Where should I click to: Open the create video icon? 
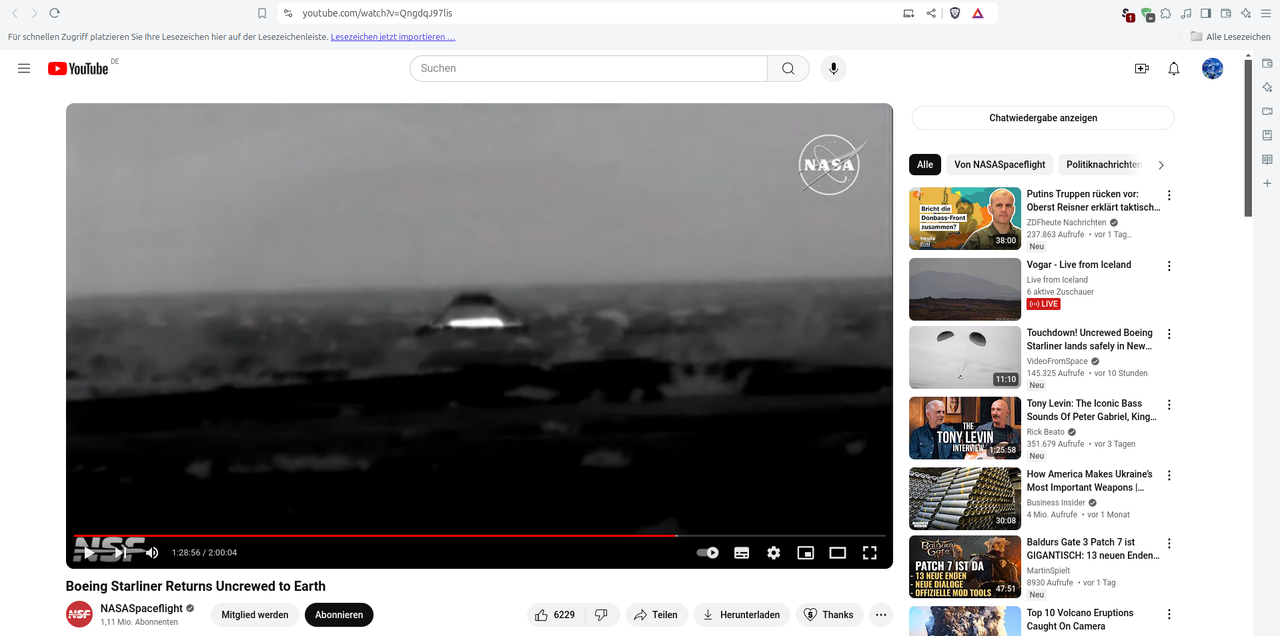tap(1141, 68)
